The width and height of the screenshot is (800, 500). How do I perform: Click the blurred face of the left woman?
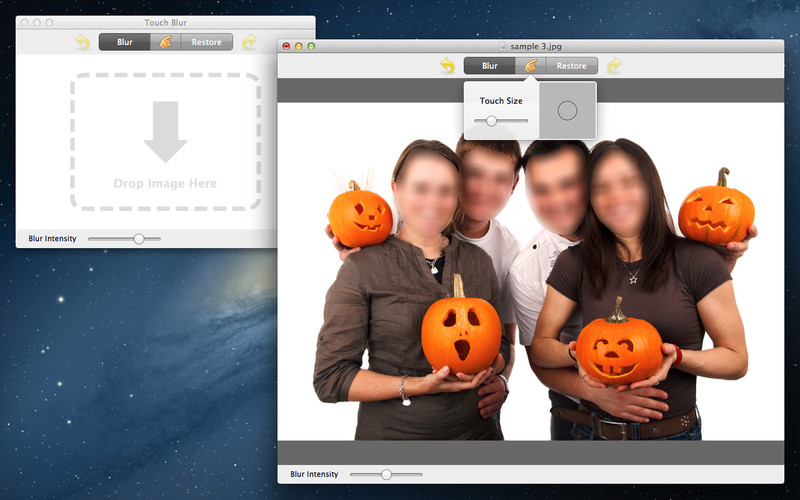pyautogui.click(x=427, y=196)
